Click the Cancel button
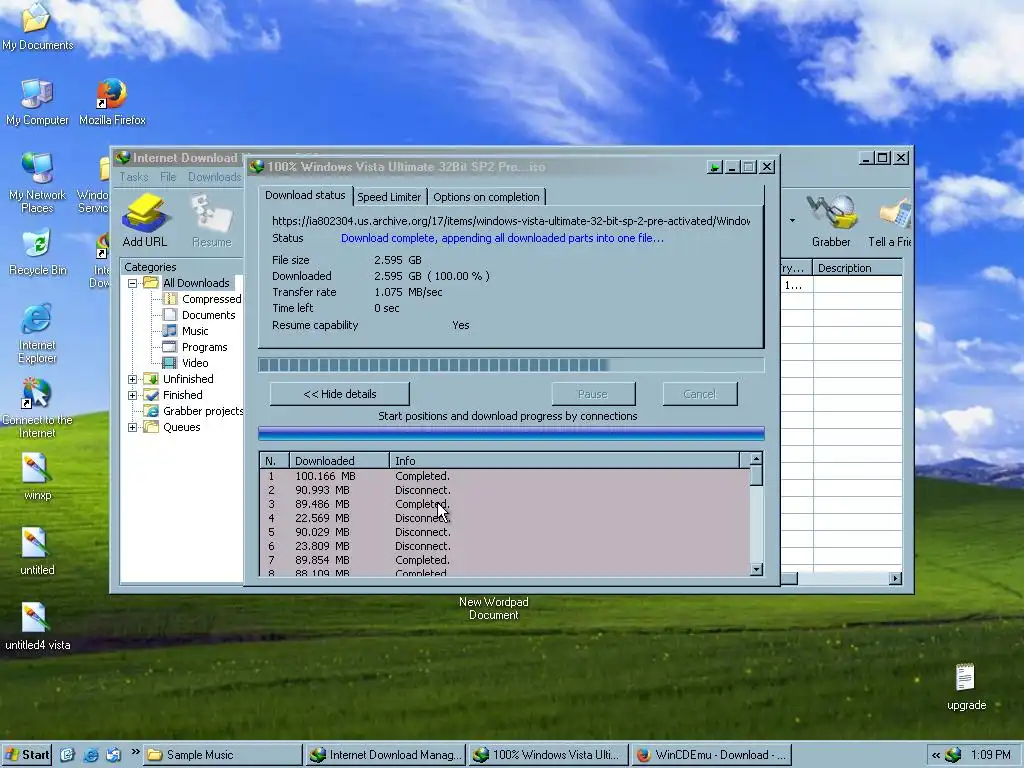The image size is (1024, 768). tap(700, 394)
